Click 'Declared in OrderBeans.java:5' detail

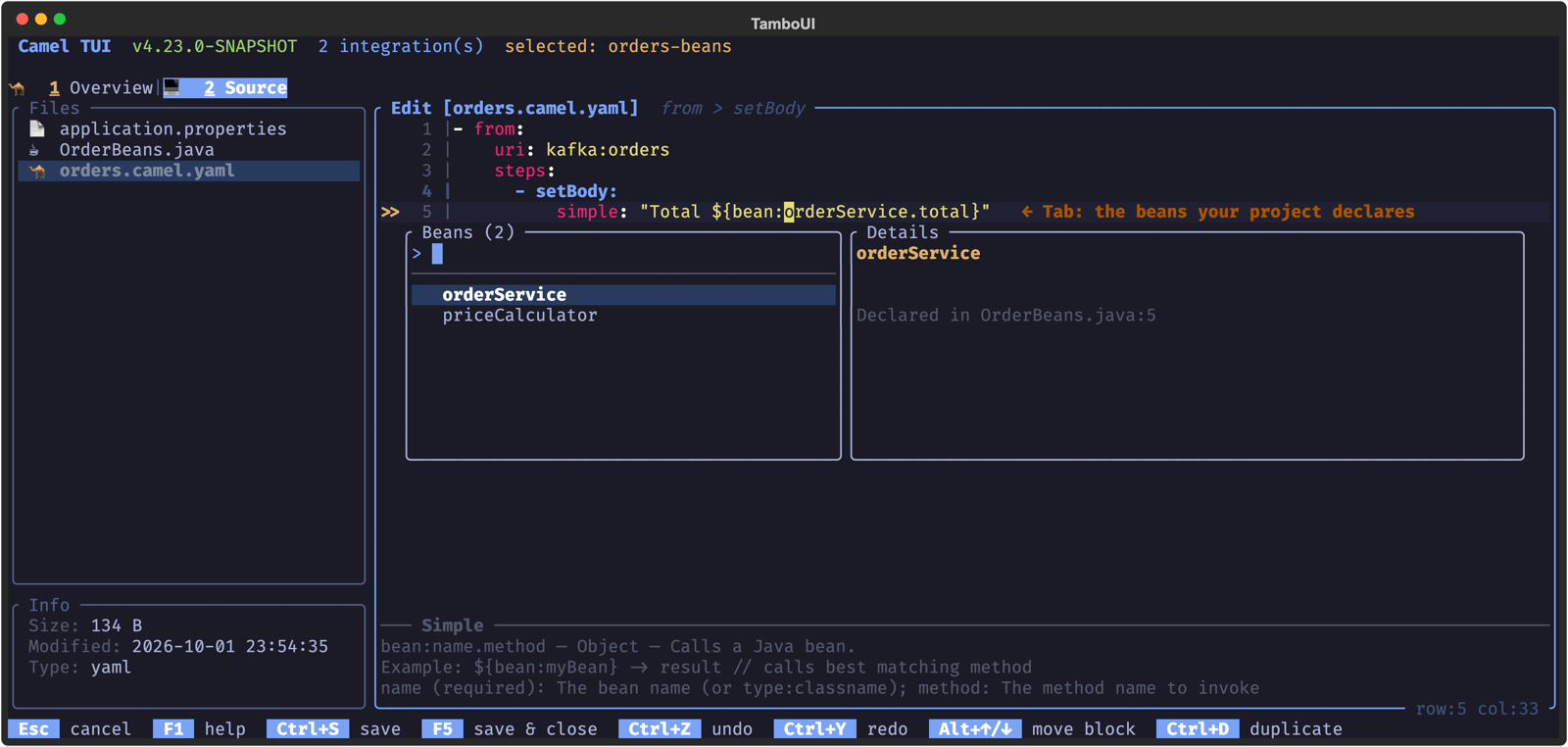click(1005, 316)
